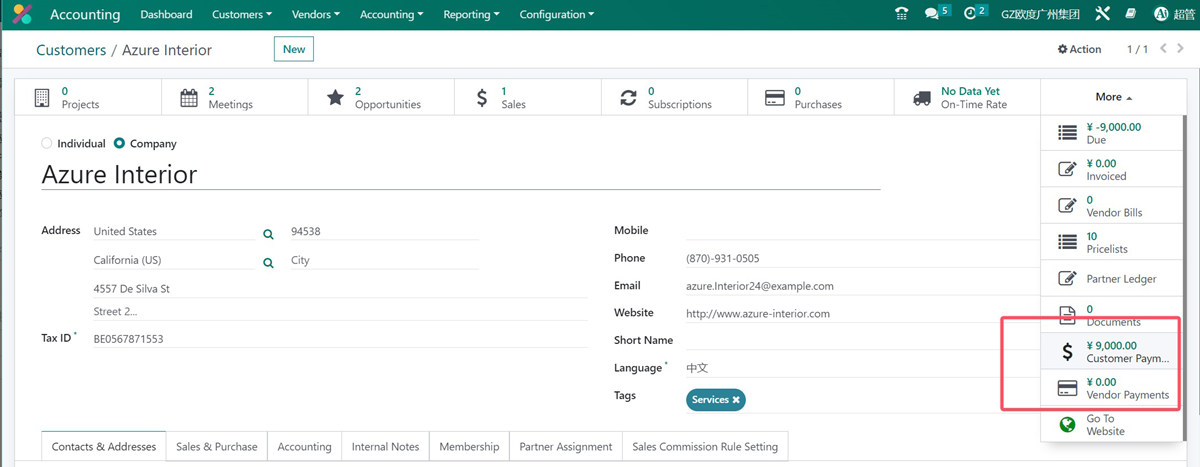The width and height of the screenshot is (1200, 467).
Task: Switch to the Accounting form tab
Action: tap(304, 447)
